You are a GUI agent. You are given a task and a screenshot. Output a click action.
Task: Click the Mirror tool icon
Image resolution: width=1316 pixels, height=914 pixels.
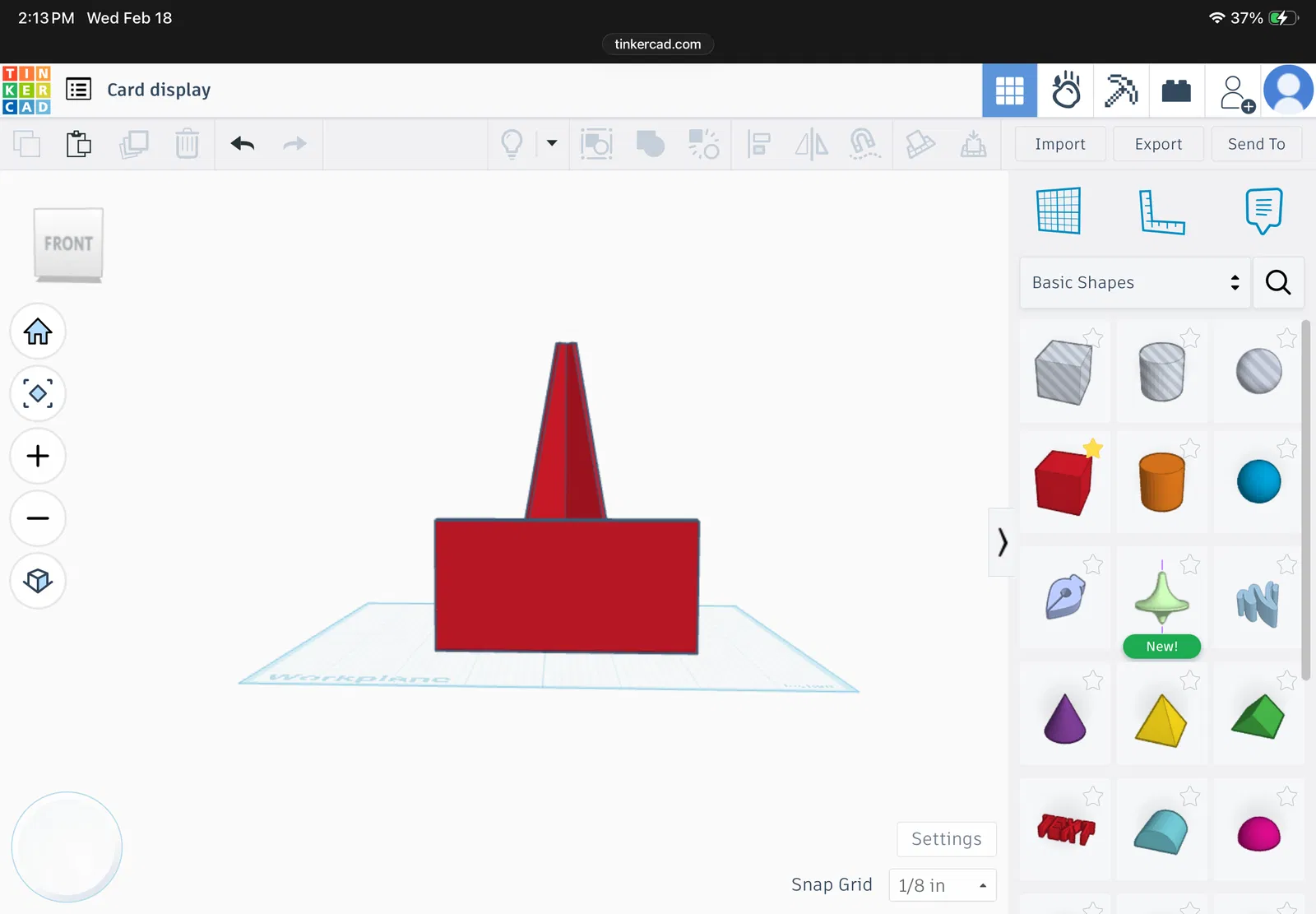point(812,144)
